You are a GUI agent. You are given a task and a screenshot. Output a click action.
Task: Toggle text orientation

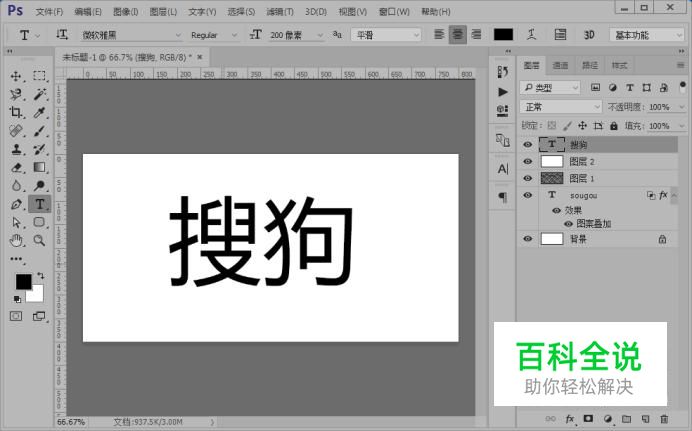[62, 34]
